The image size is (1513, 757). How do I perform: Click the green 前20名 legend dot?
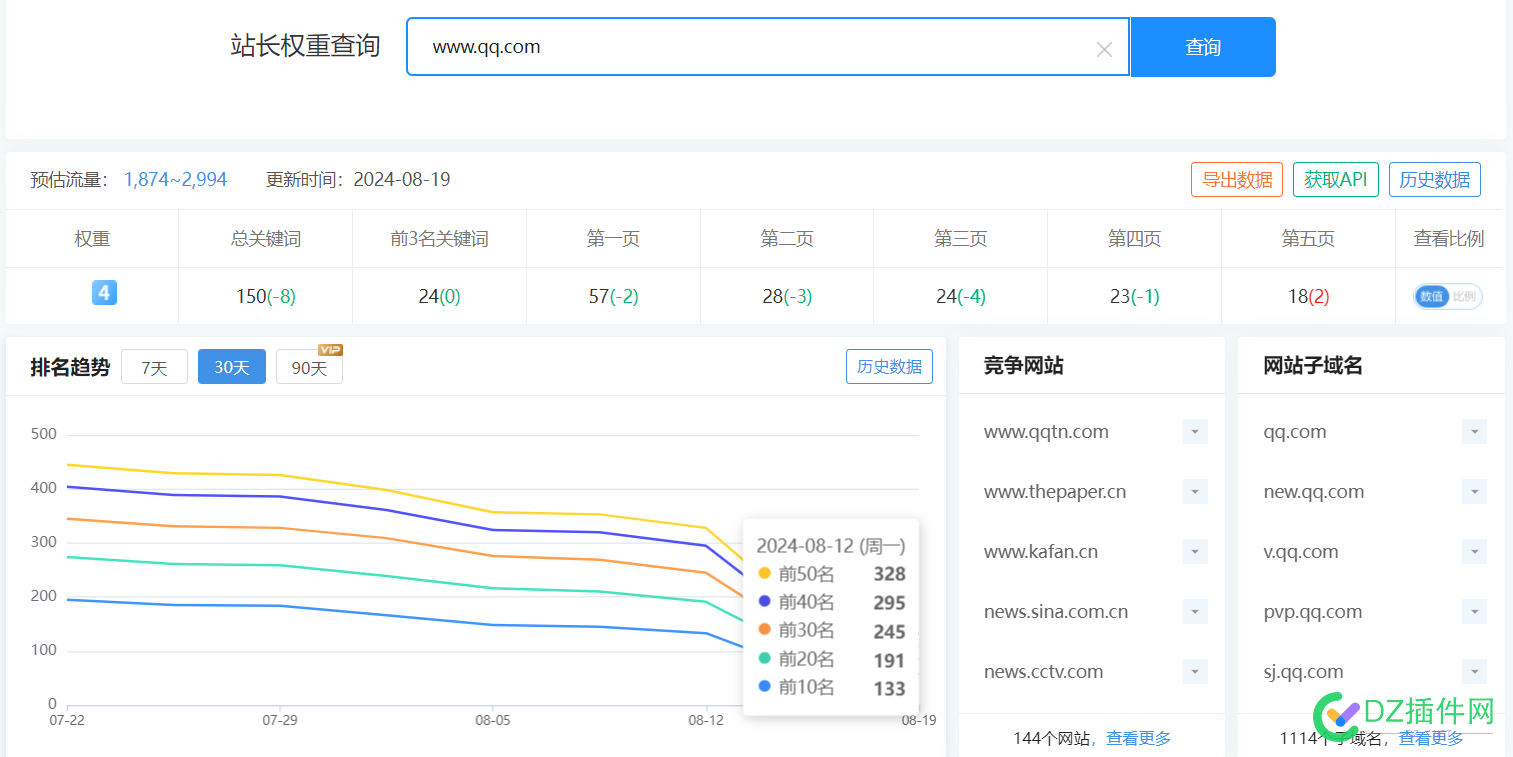pyautogui.click(x=765, y=658)
